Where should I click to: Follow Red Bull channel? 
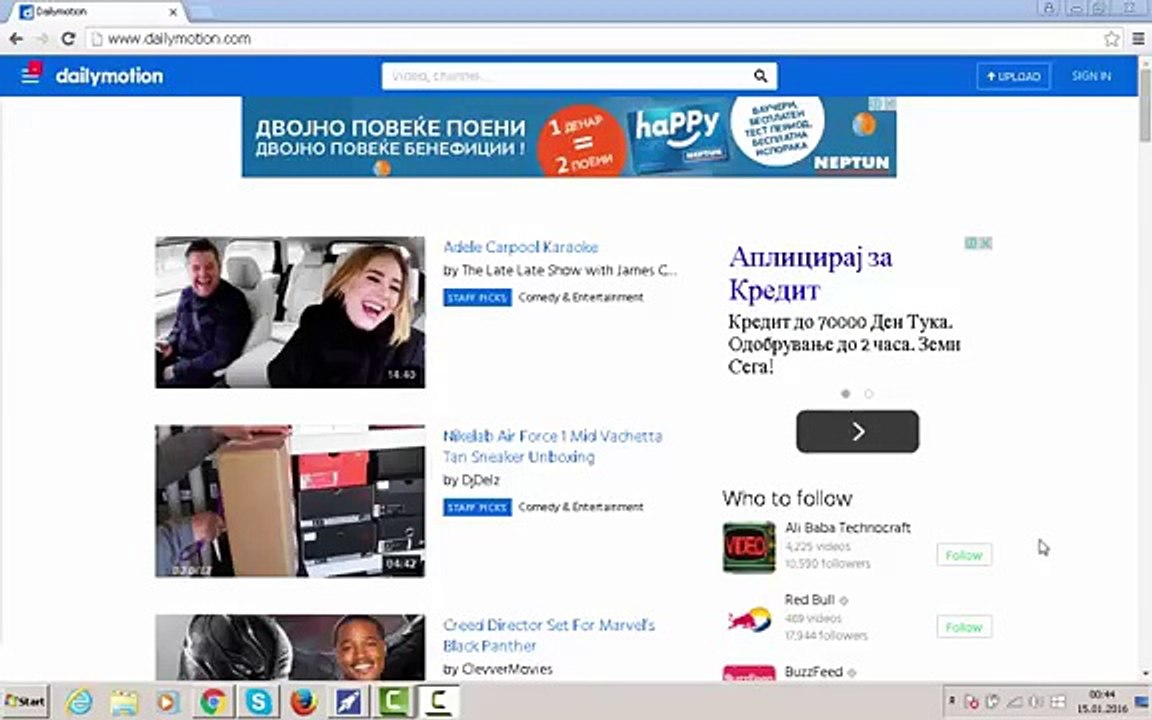[x=964, y=627]
